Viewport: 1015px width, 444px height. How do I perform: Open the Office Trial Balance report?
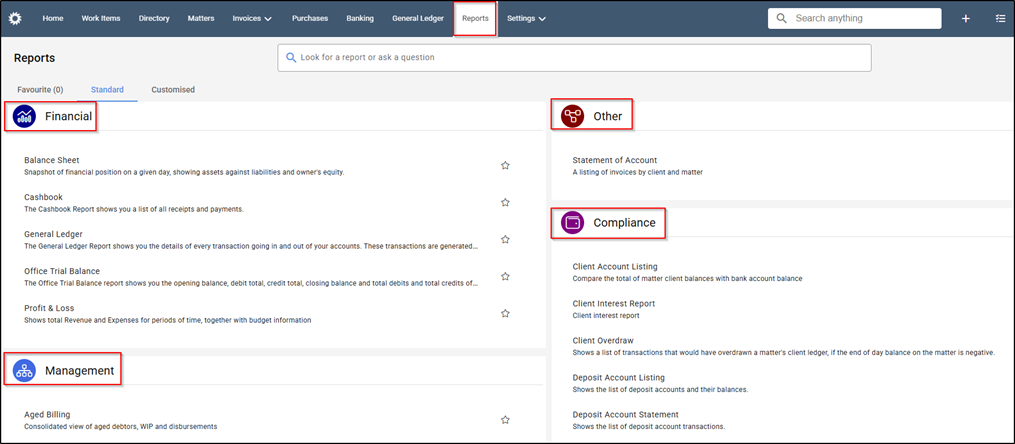click(62, 271)
